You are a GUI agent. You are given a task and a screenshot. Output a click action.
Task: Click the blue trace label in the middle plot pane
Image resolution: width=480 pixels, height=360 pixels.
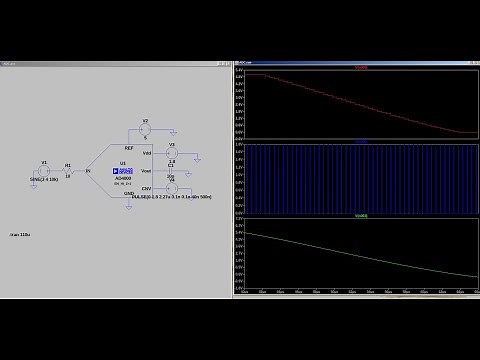361,142
